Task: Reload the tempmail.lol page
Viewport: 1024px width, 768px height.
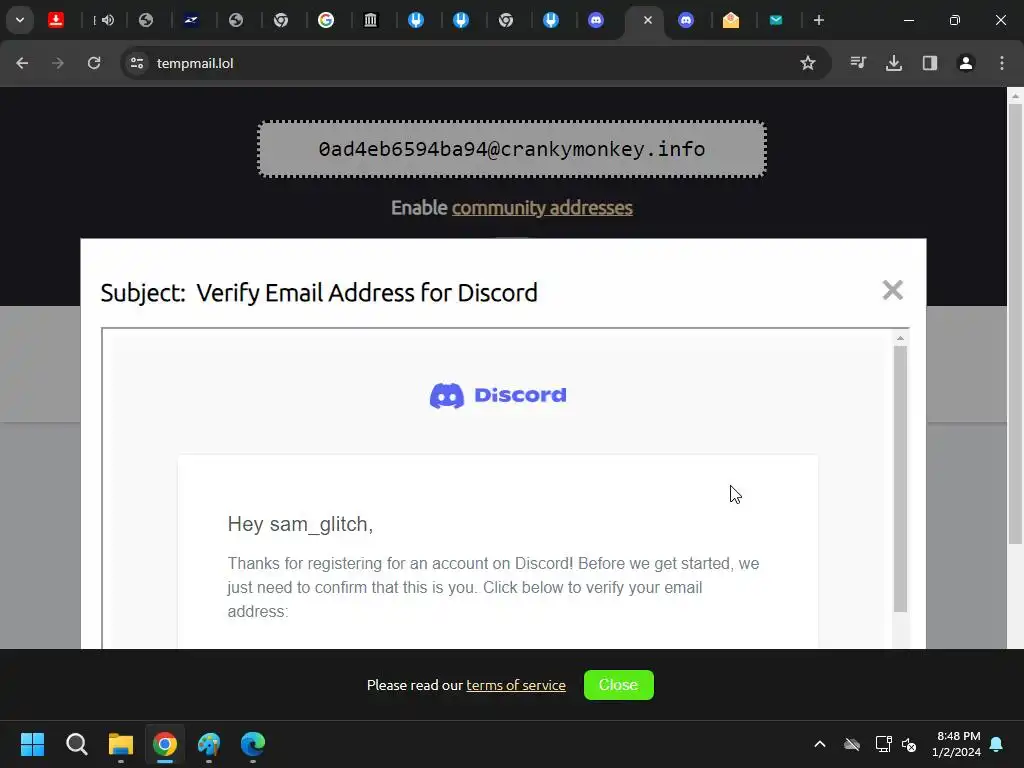Action: (x=94, y=63)
